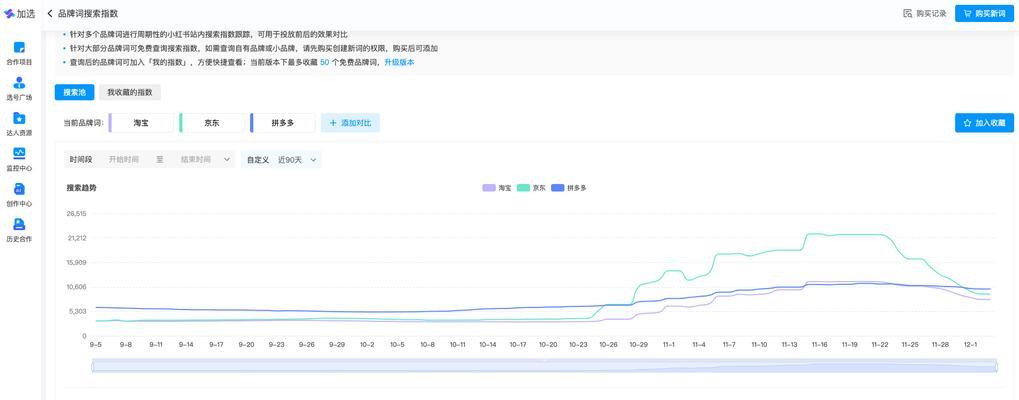The height and width of the screenshot is (400, 1019).
Task: Switch to 我收藏的指数 tab
Action: click(130, 92)
